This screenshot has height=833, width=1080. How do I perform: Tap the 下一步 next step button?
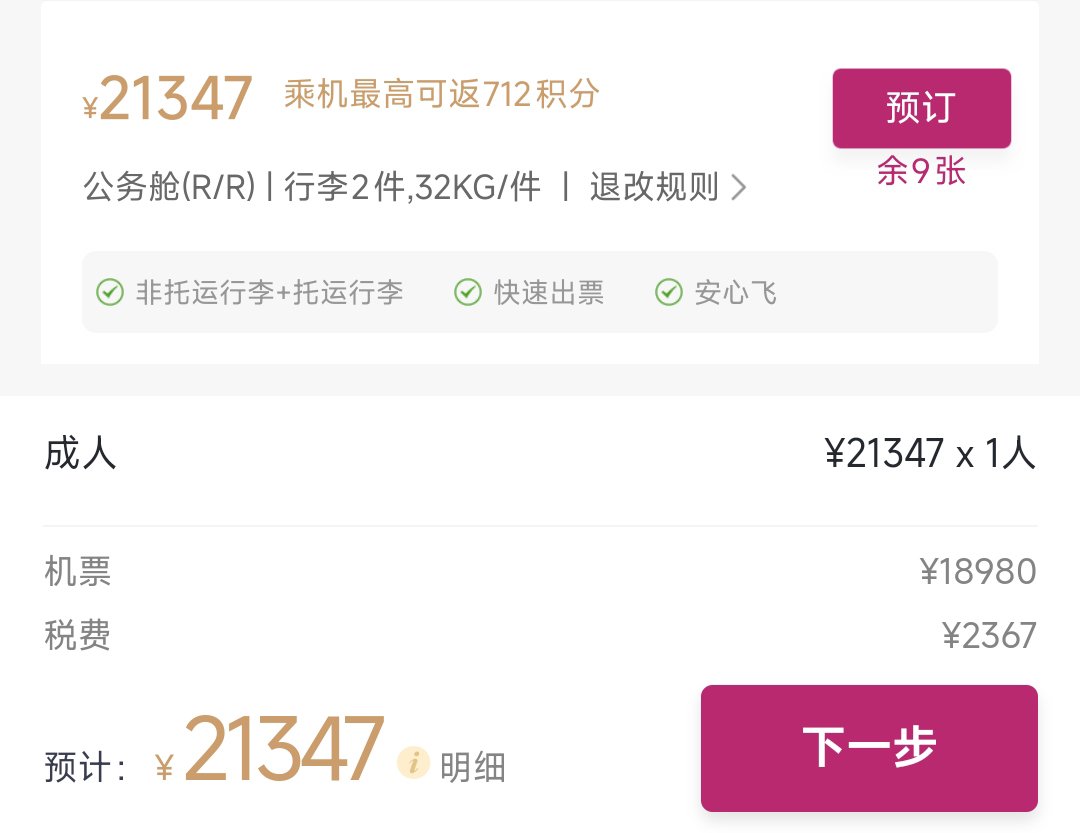pyautogui.click(x=869, y=748)
